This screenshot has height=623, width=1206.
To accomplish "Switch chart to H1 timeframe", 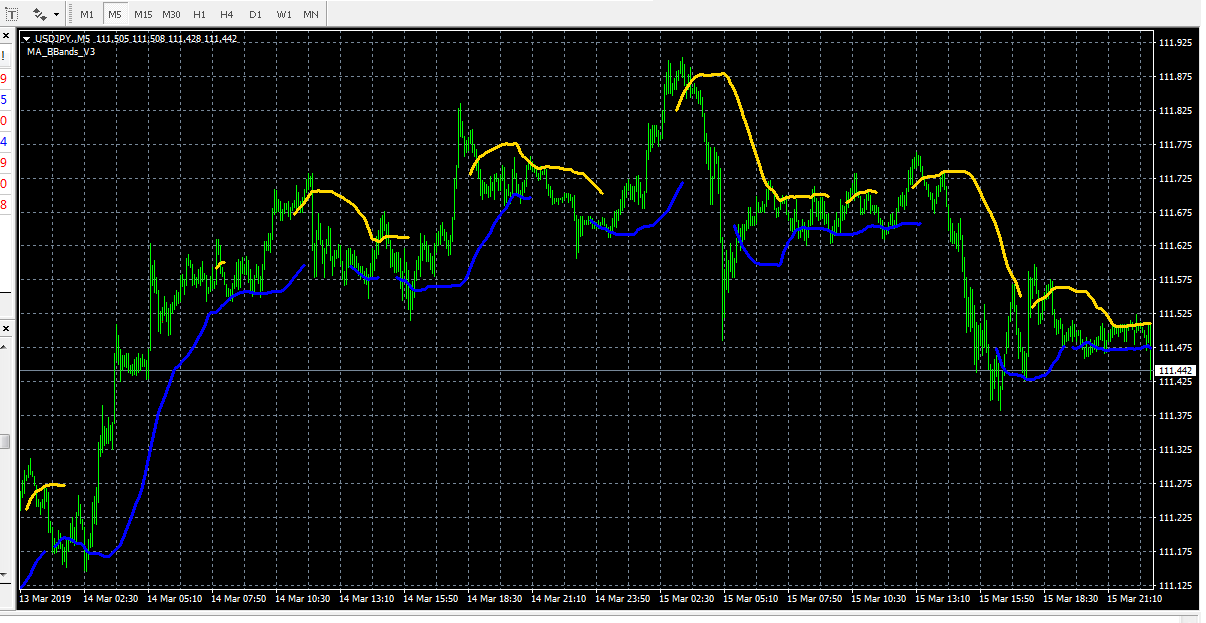I will tap(200, 15).
